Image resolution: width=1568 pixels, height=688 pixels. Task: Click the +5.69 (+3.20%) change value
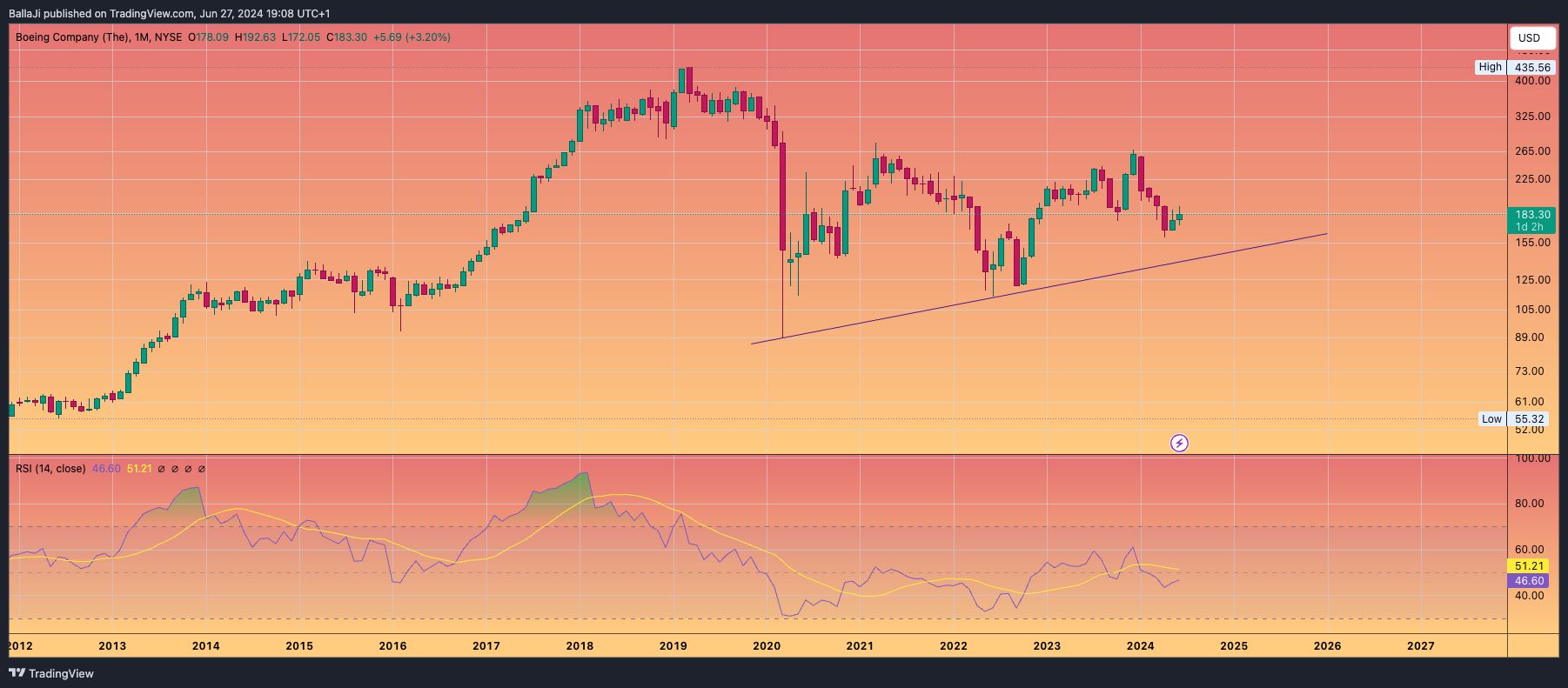click(412, 37)
